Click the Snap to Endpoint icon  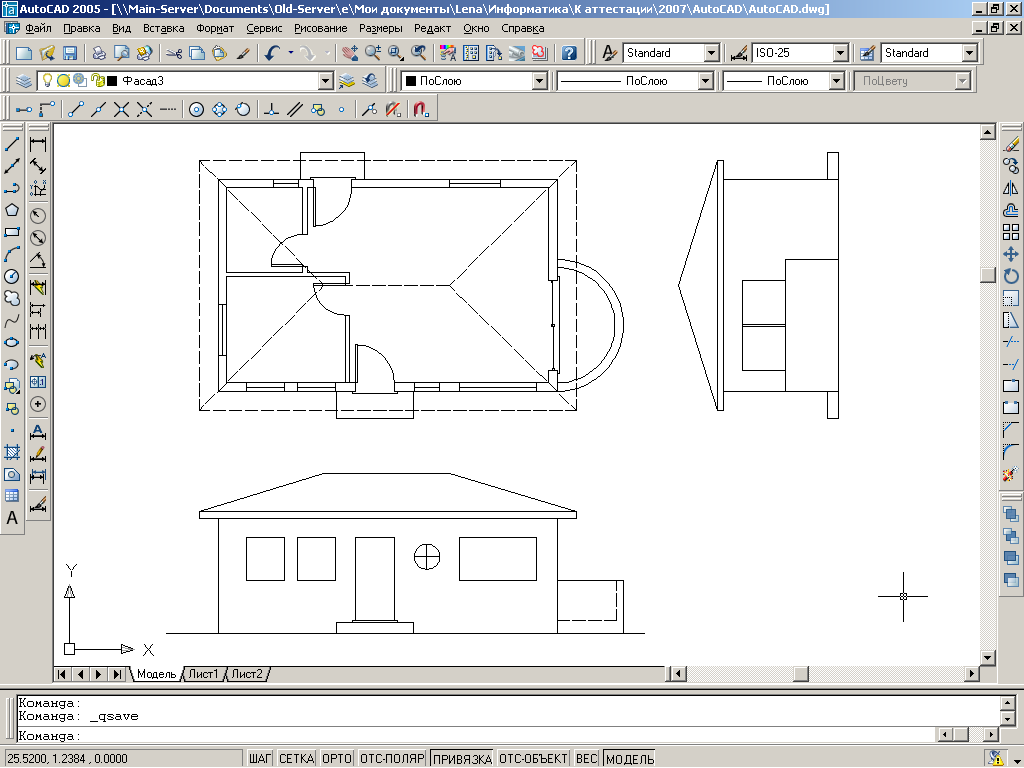76,109
